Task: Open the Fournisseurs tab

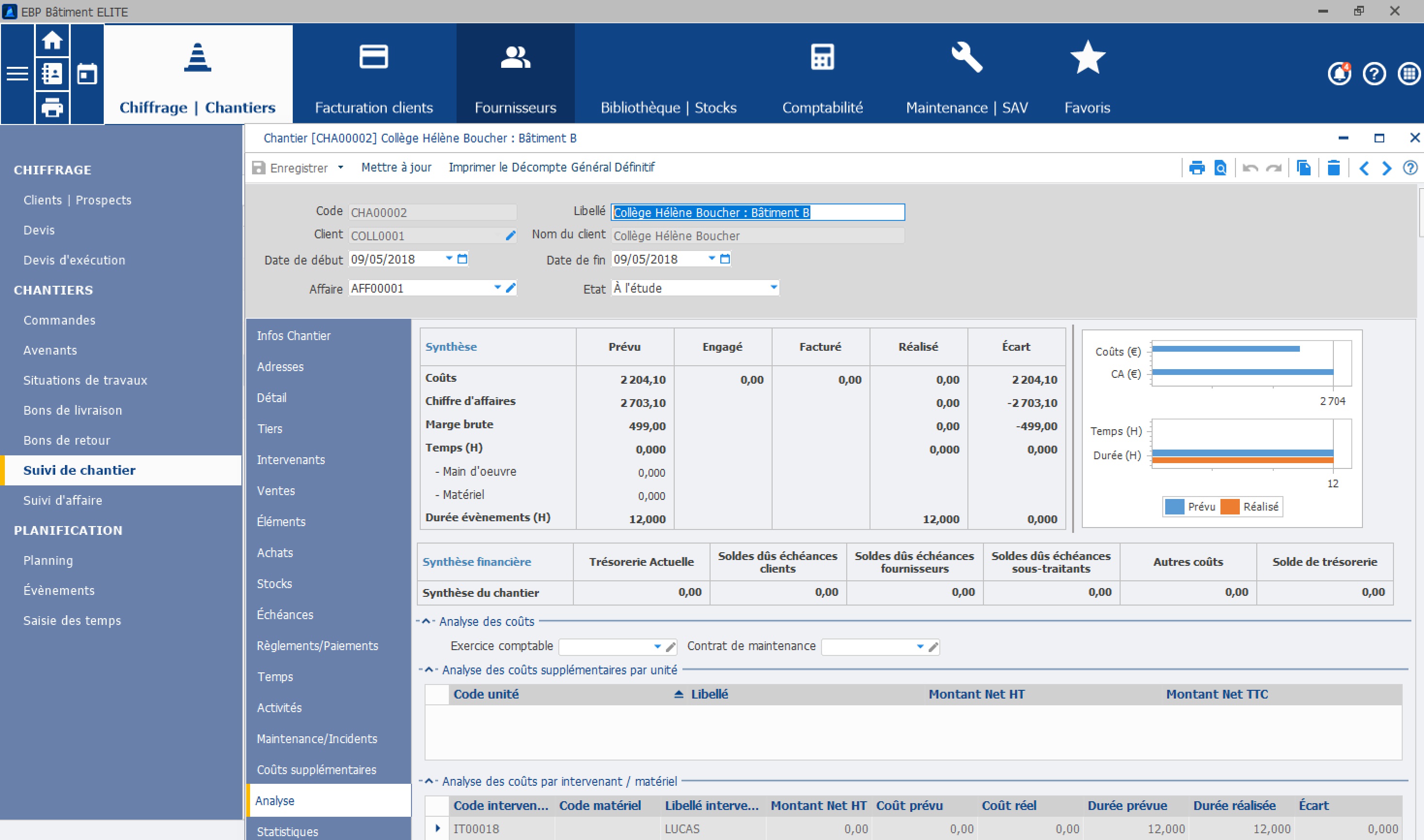Action: [x=515, y=74]
